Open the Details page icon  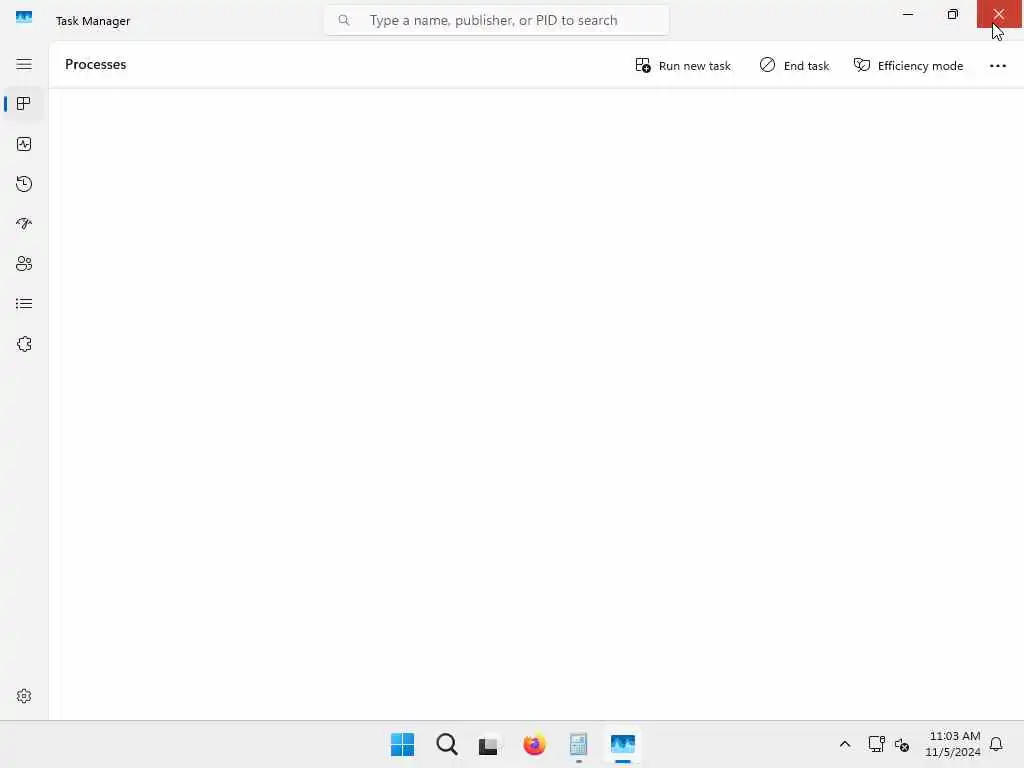pyautogui.click(x=24, y=304)
